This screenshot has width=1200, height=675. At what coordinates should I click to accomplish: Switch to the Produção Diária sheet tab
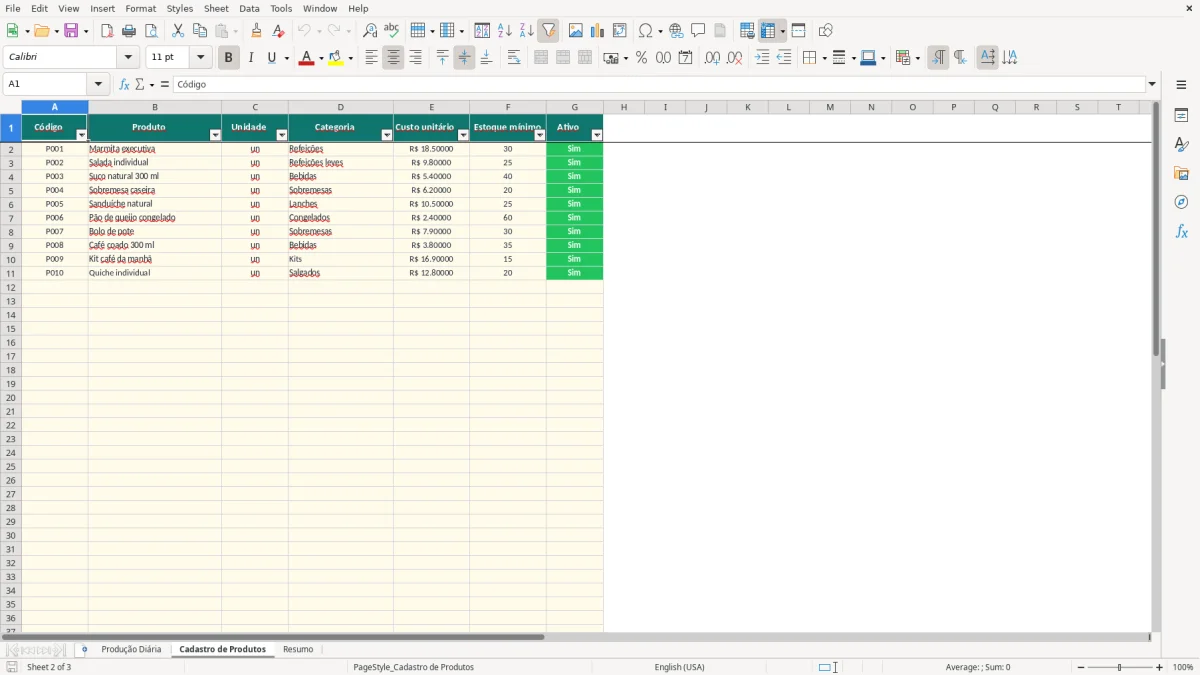(x=131, y=650)
